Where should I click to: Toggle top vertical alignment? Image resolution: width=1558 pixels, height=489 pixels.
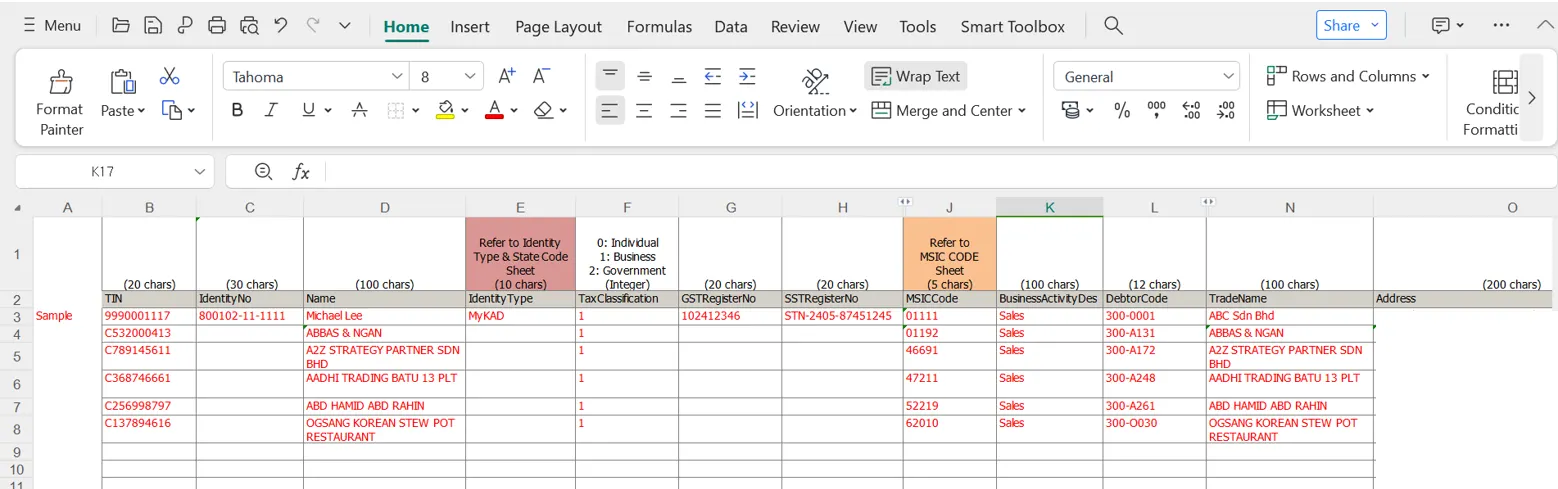(611, 76)
